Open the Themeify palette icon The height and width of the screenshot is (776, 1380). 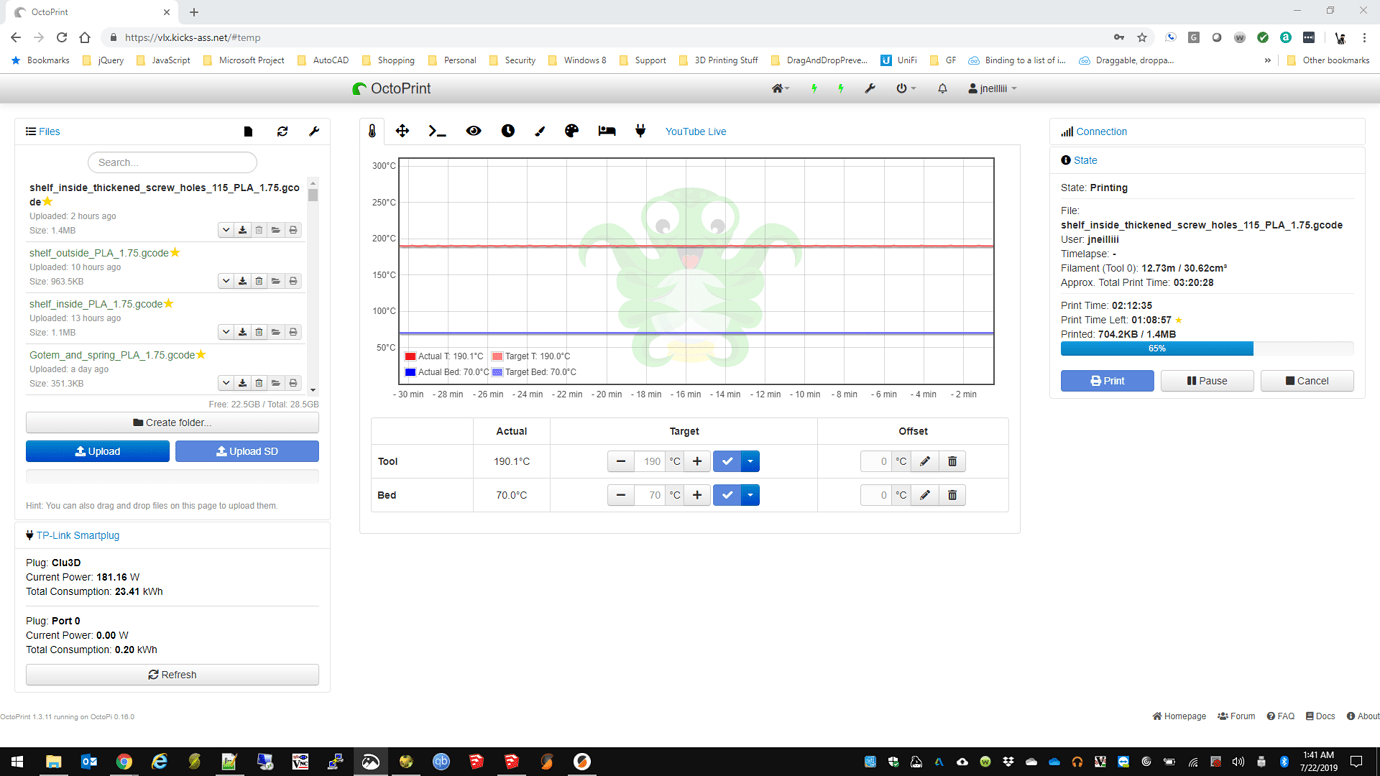pyautogui.click(x=571, y=131)
